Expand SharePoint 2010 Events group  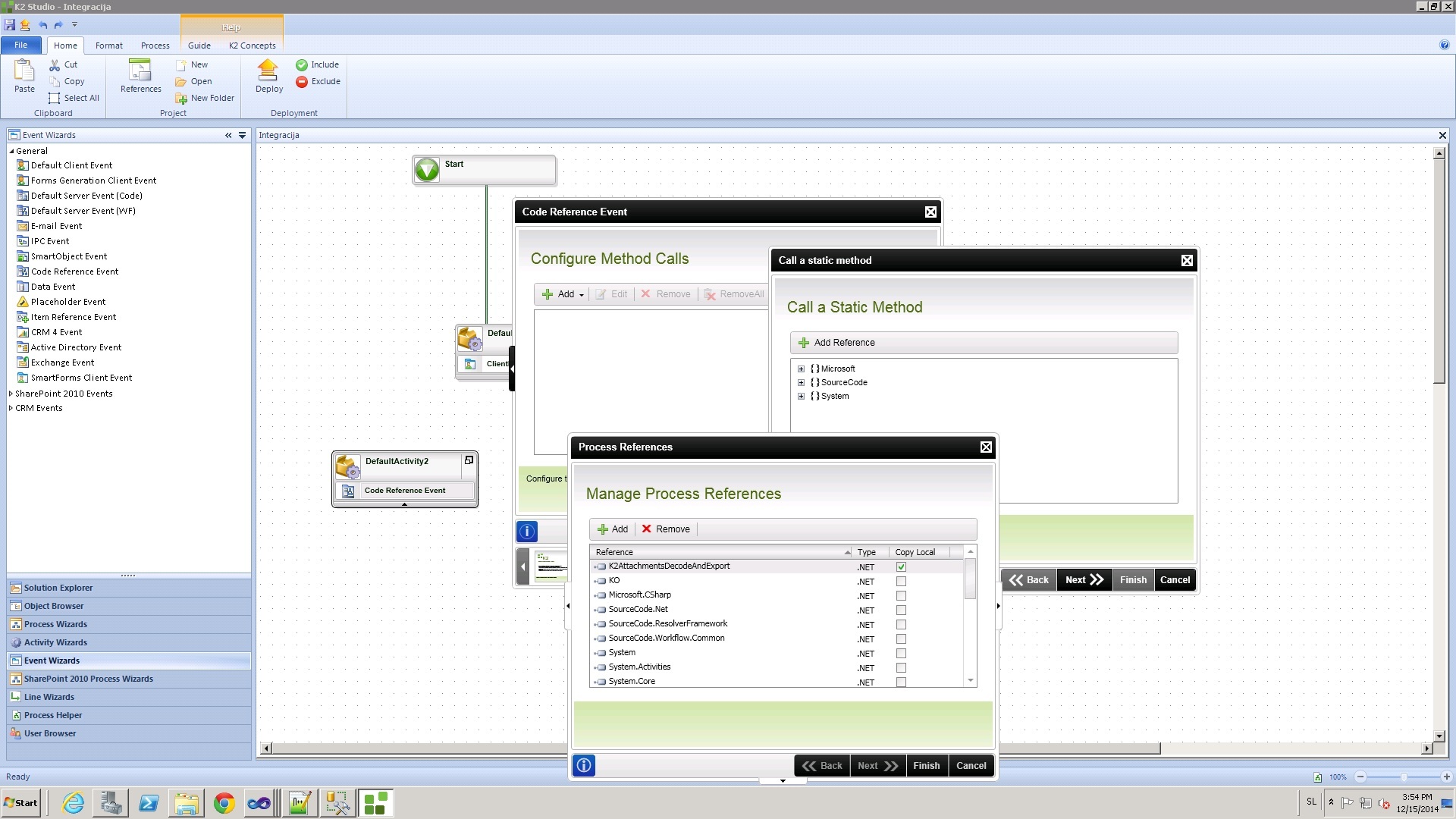[11, 394]
